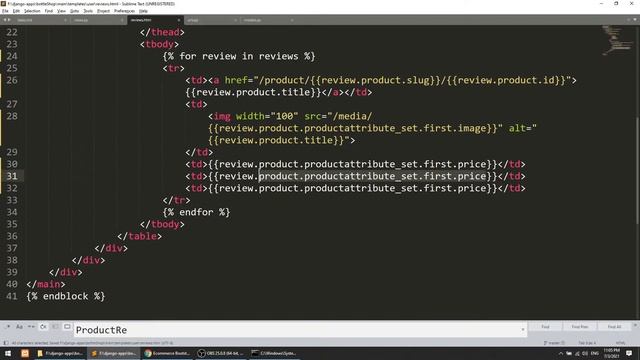Switch to the first editor tab
Viewport: 640px width, 360px height.
pyautogui.click(x=41, y=20)
